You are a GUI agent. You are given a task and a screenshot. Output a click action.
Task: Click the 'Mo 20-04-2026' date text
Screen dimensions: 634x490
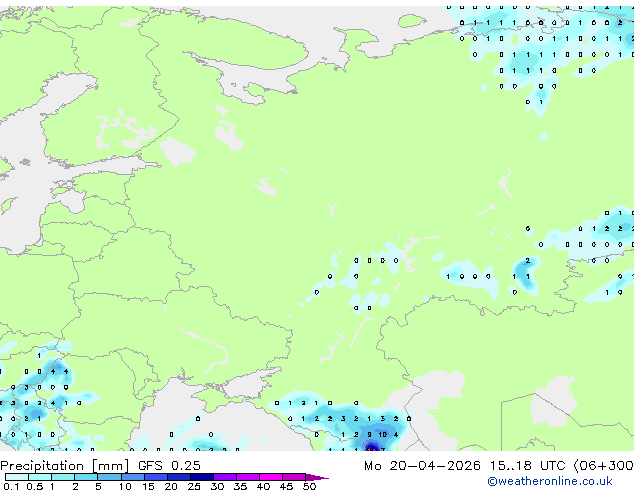tap(422, 466)
